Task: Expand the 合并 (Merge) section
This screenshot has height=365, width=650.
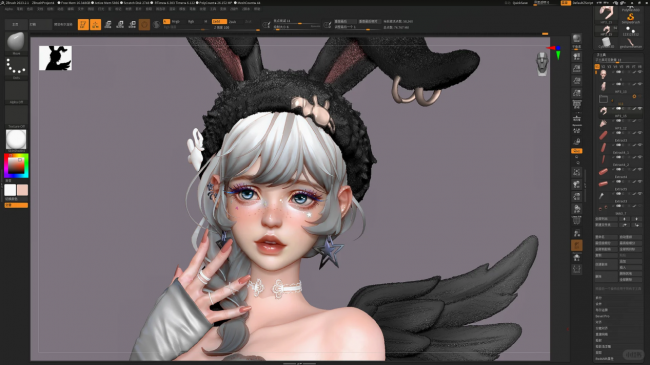Action: click(x=599, y=304)
